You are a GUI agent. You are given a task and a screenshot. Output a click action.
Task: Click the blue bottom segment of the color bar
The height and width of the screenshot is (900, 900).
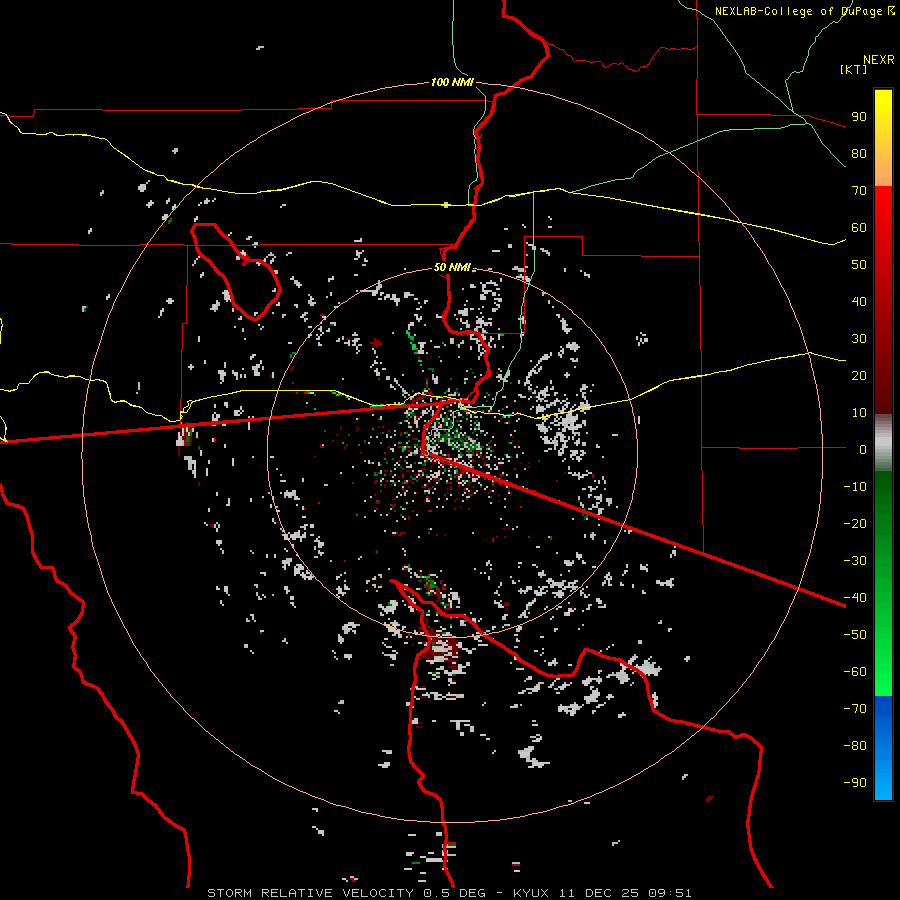pos(883,747)
